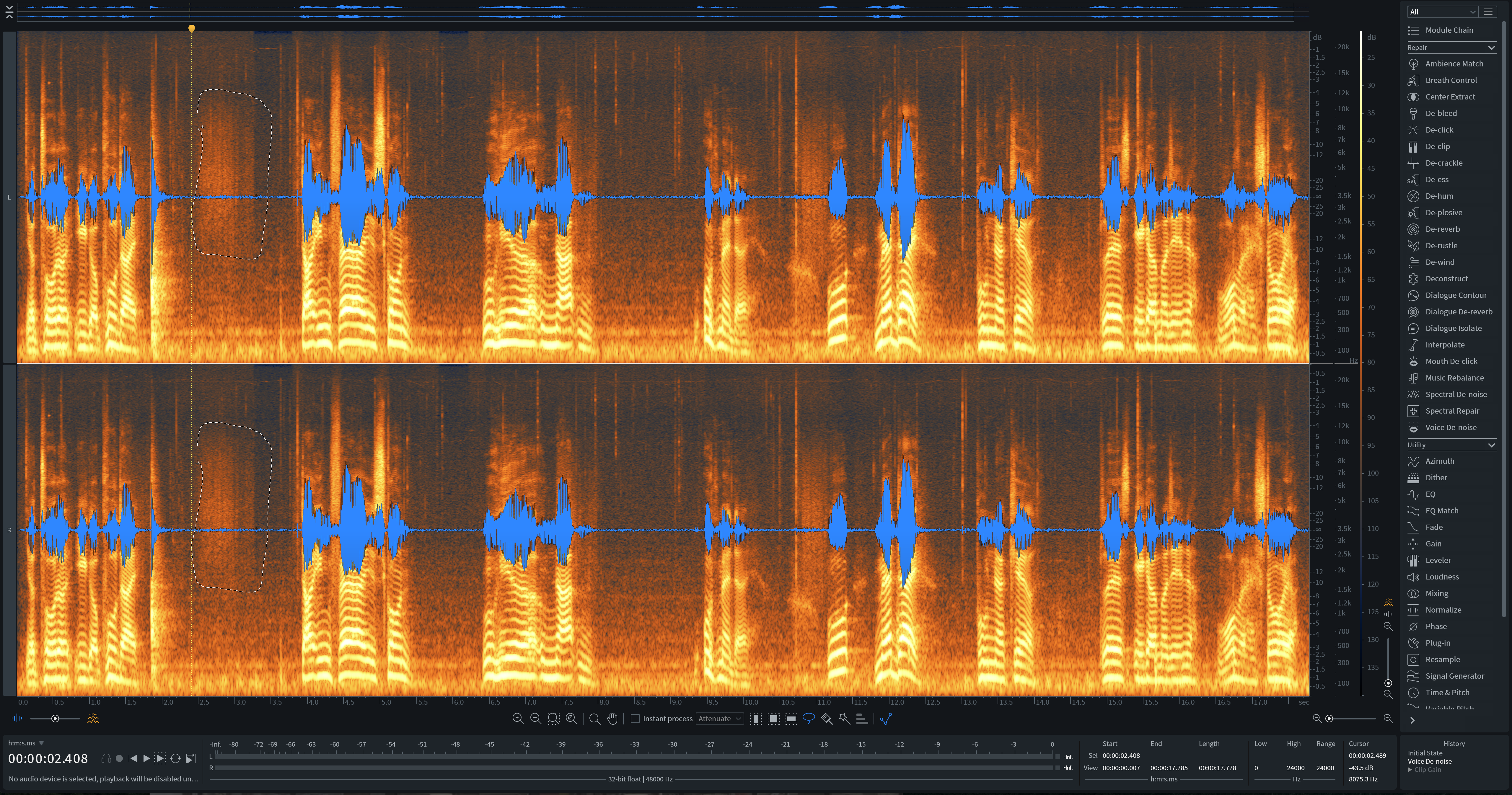
Task: Open the De-hum module
Action: (1439, 196)
